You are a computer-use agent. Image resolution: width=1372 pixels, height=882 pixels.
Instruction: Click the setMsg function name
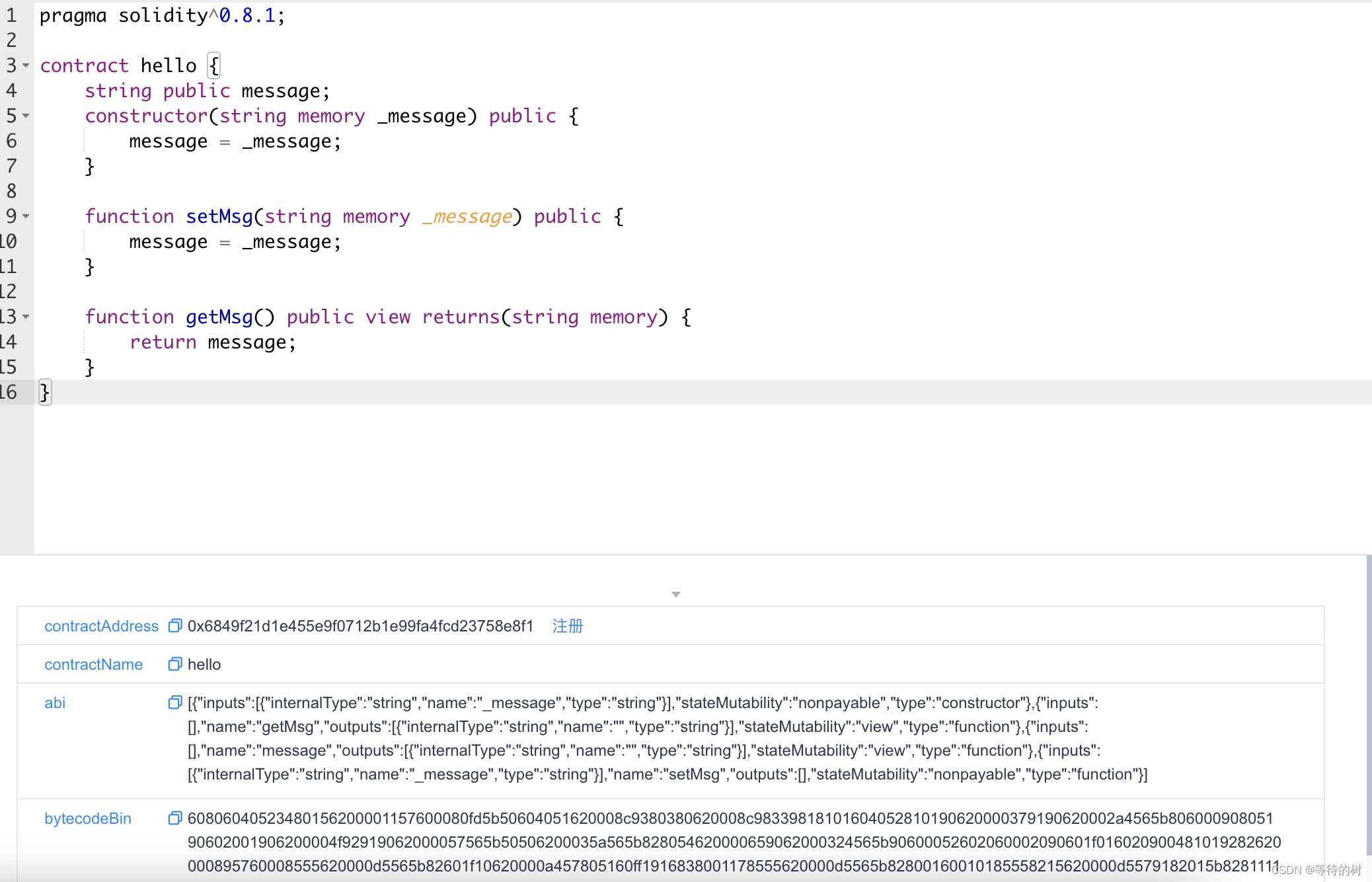219,216
